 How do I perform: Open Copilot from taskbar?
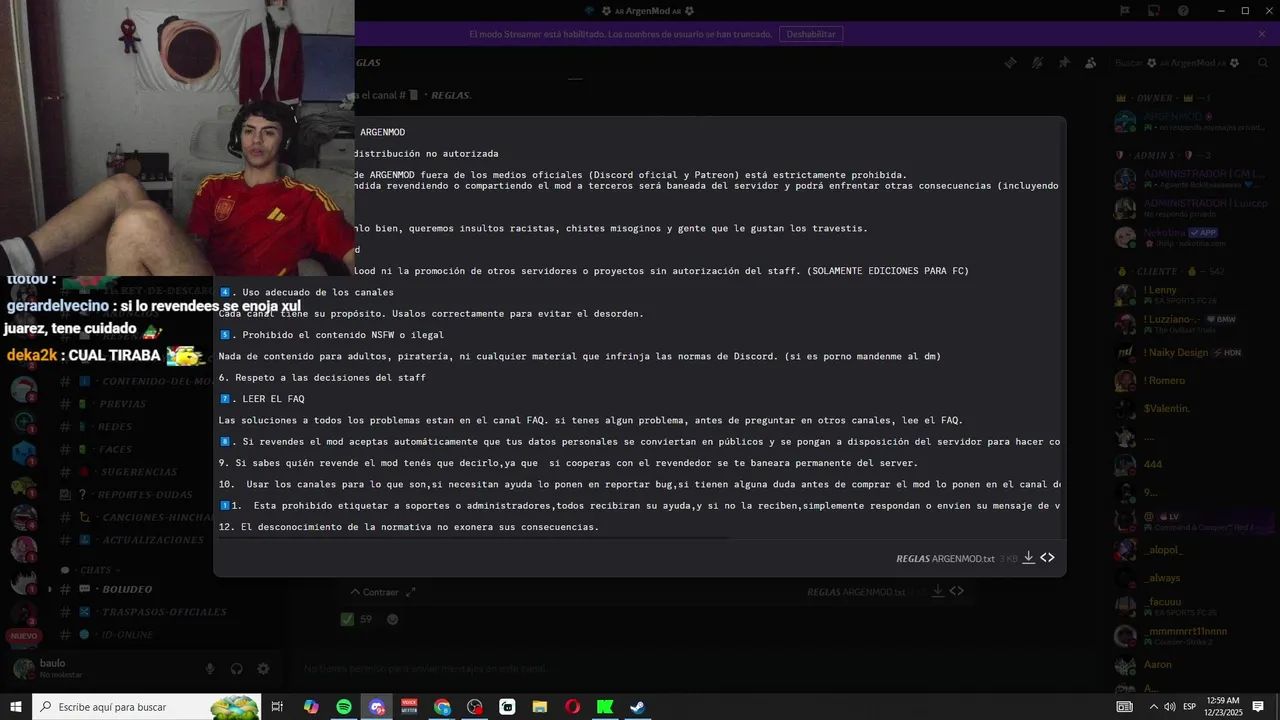click(x=311, y=707)
